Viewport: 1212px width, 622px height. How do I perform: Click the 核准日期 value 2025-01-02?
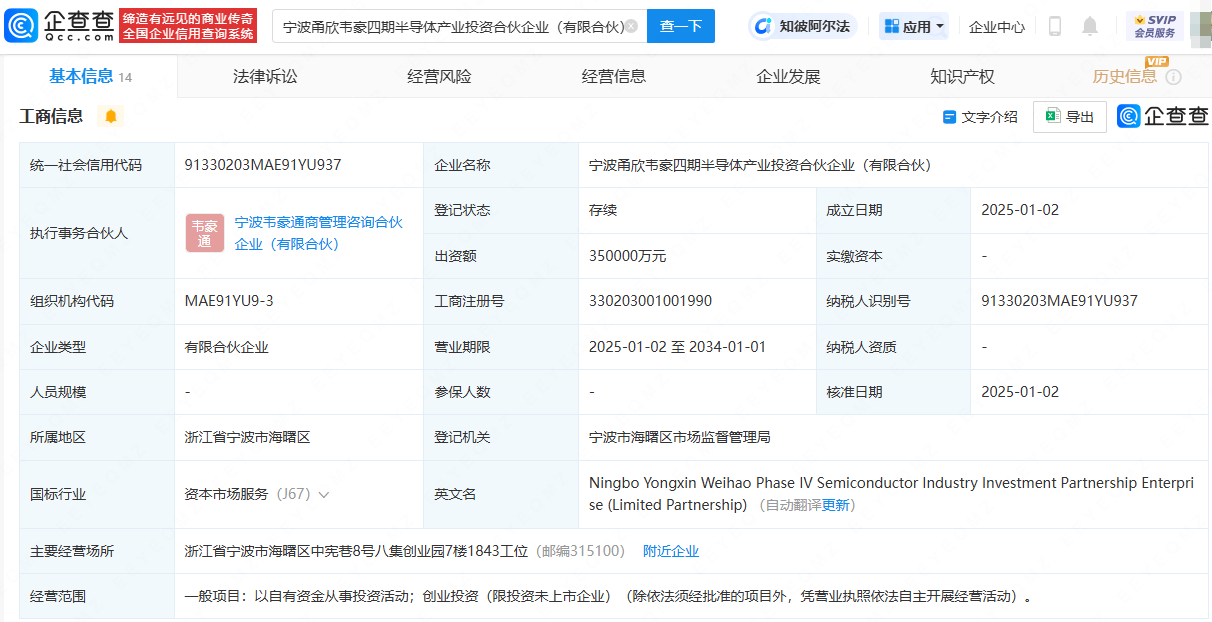tap(1020, 392)
